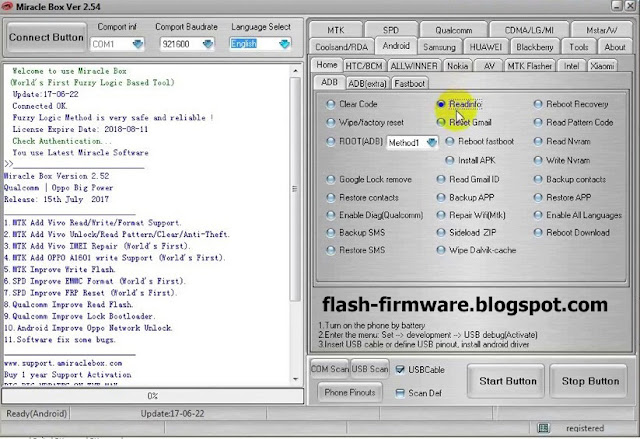
Task: Click the Connect Button
Action: coord(46,37)
